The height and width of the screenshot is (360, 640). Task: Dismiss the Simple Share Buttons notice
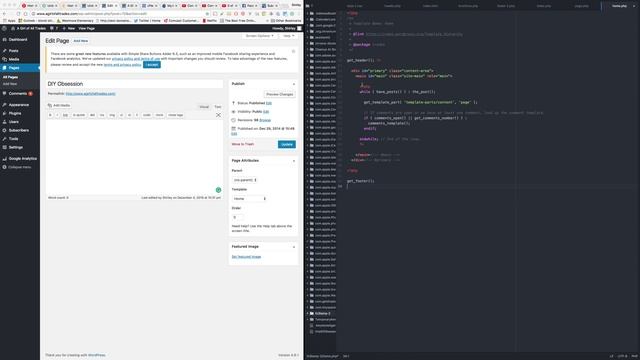coord(293,51)
